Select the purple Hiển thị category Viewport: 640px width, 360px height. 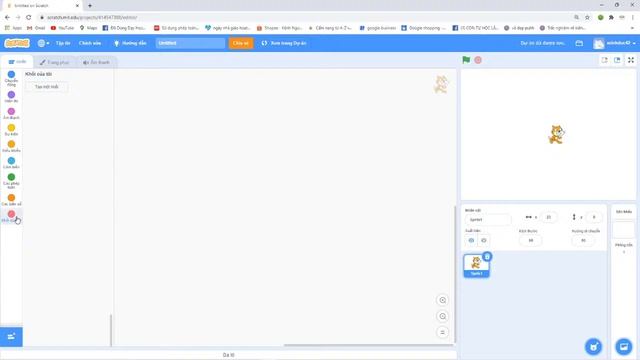click(x=11, y=97)
